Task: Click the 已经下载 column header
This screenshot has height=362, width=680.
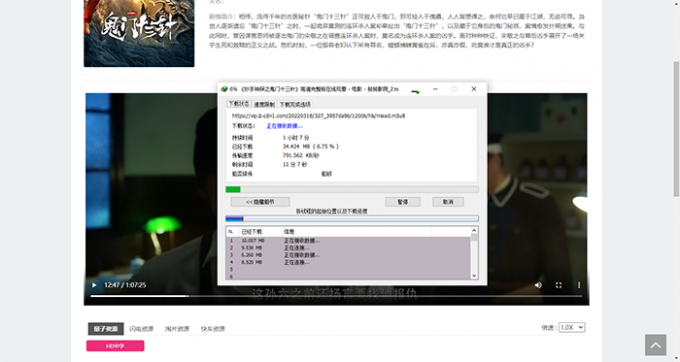Action: pos(260,232)
